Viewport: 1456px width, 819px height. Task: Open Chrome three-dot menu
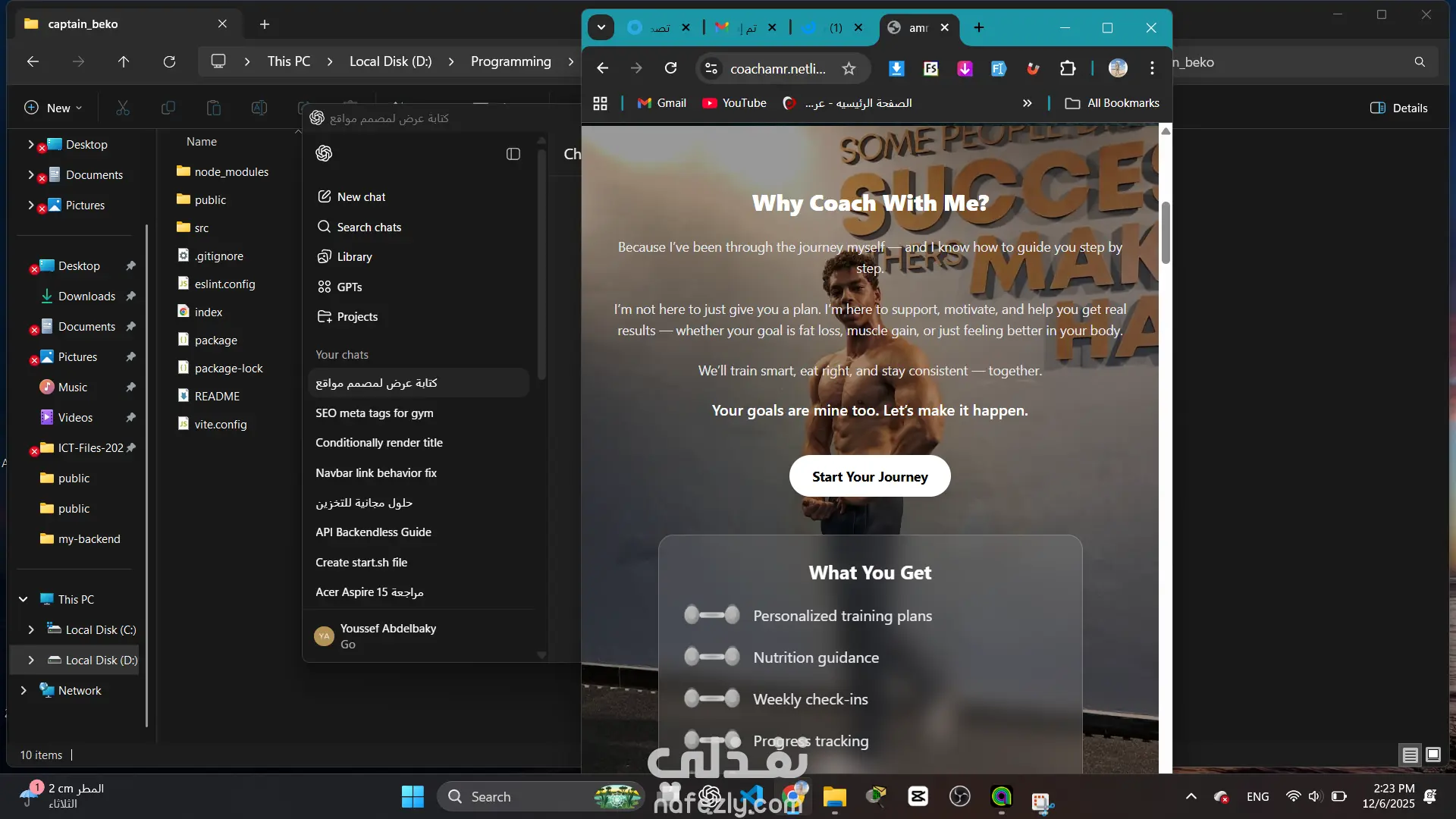click(x=1152, y=68)
